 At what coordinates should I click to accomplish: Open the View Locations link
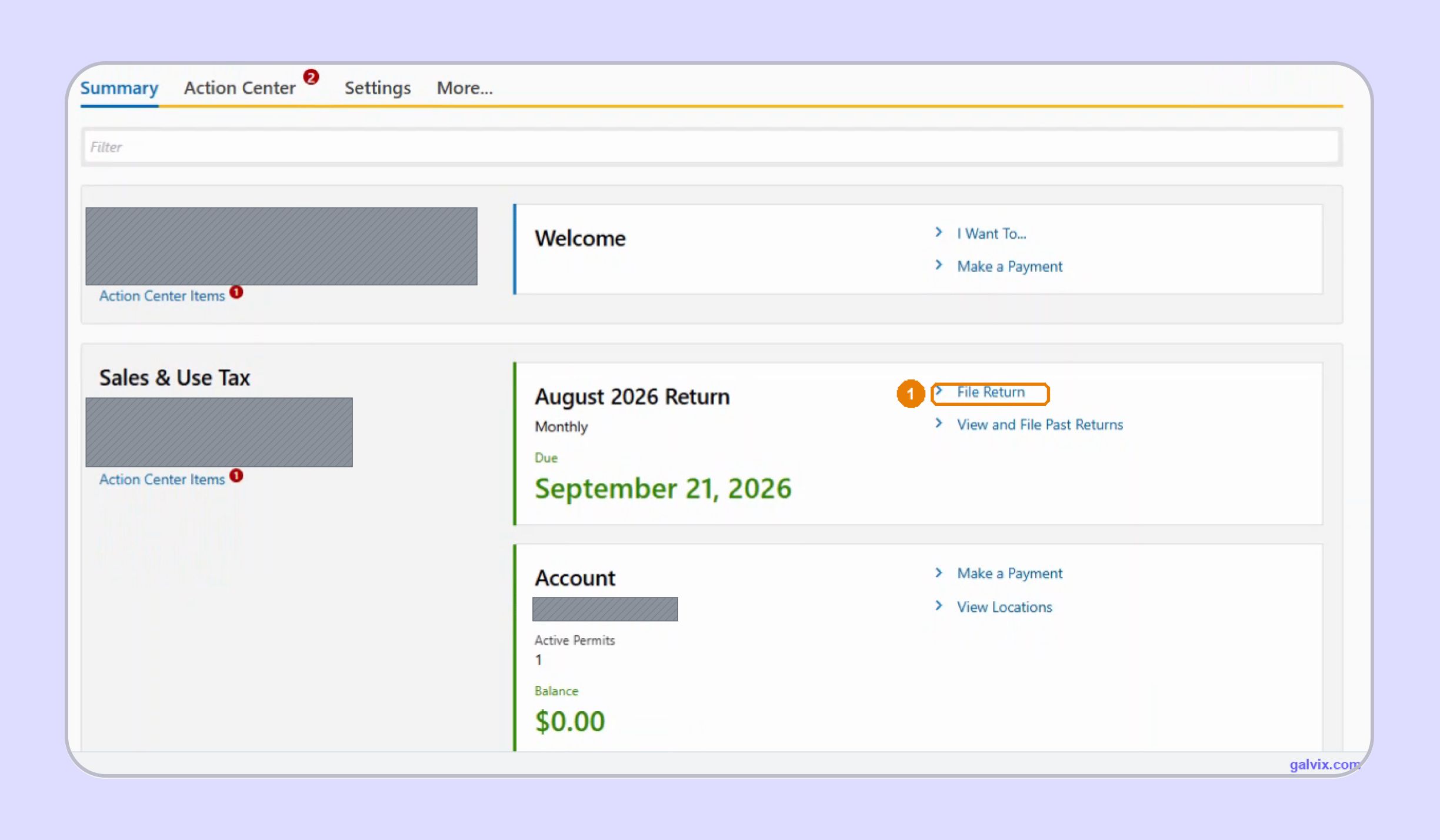coord(1004,607)
